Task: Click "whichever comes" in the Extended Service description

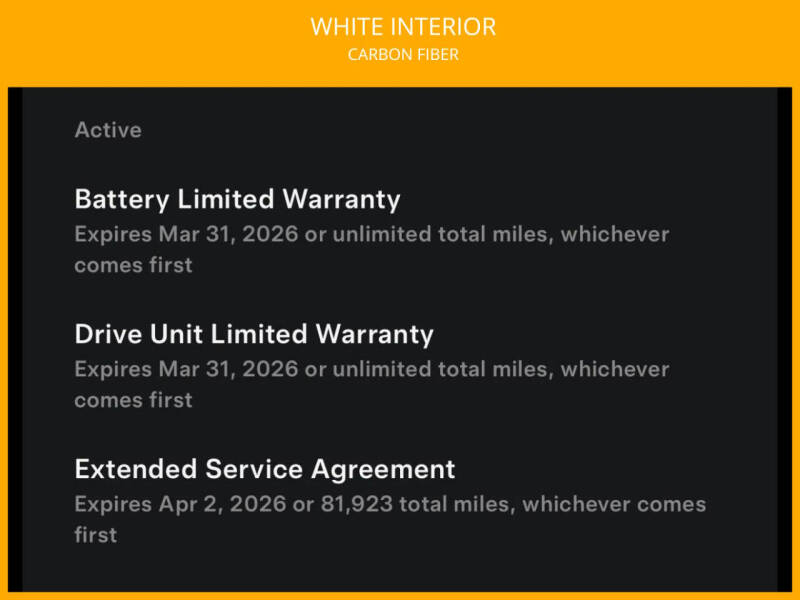Action: [613, 504]
